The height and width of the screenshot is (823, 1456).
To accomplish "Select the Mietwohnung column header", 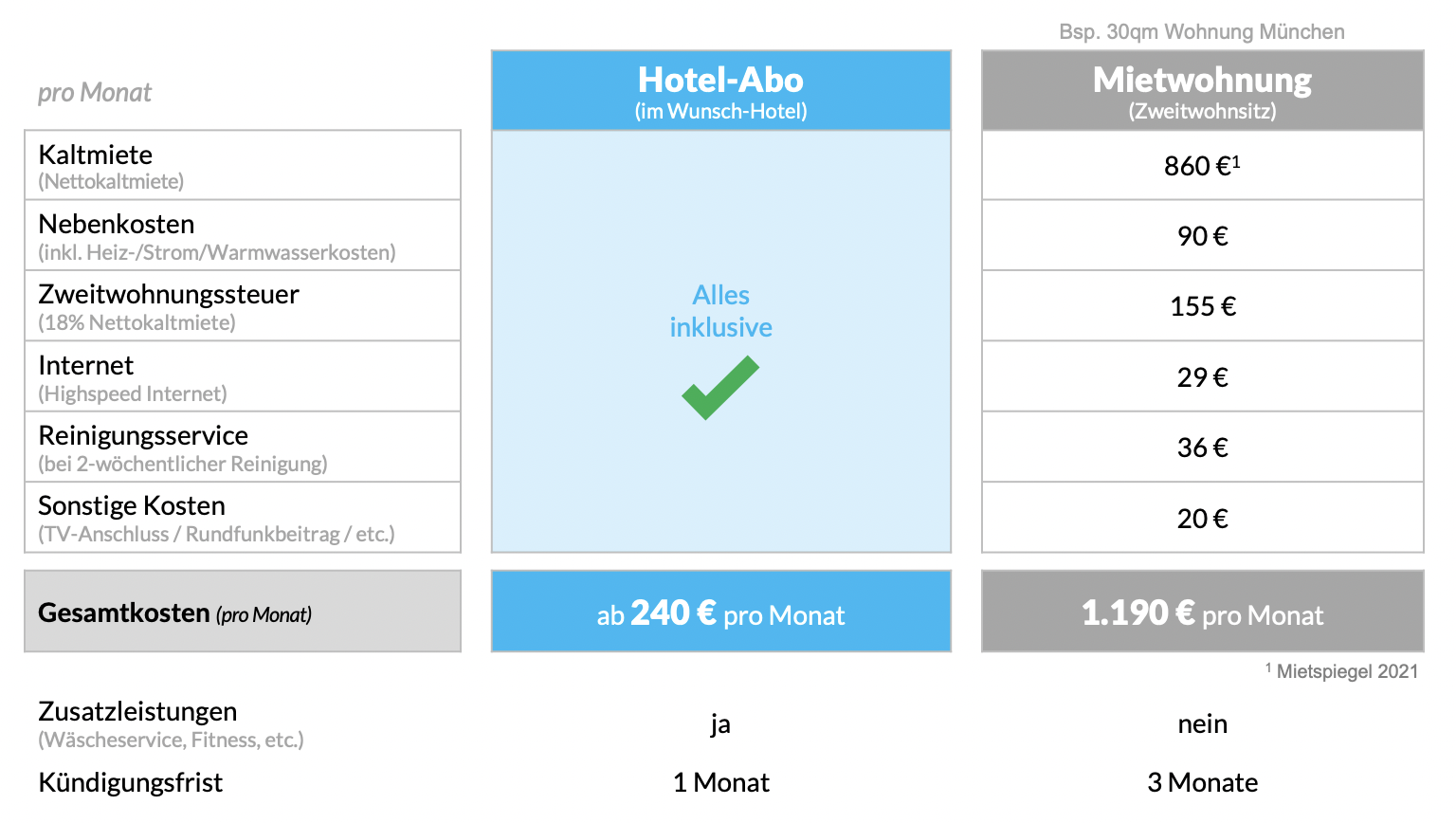I will 1202,90.
